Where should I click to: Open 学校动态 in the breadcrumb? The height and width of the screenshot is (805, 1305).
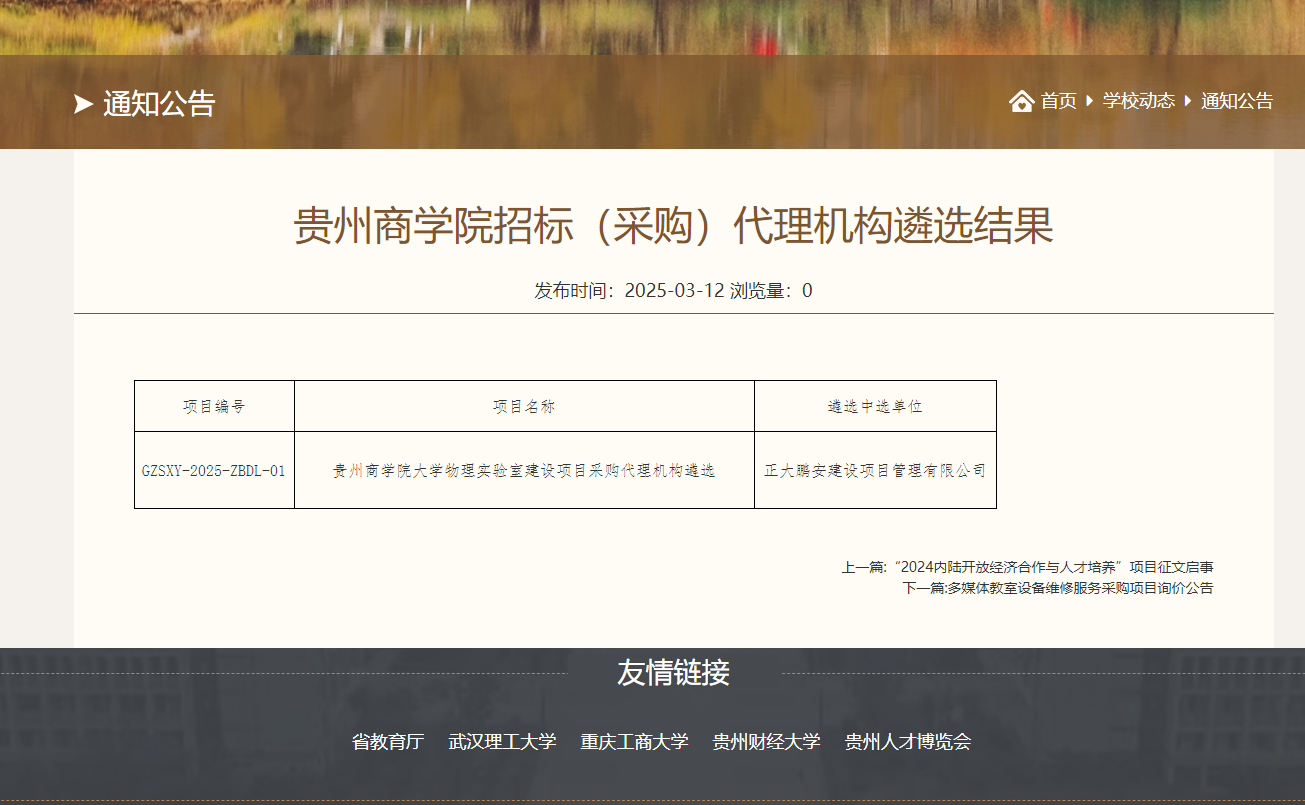[x=1138, y=101]
